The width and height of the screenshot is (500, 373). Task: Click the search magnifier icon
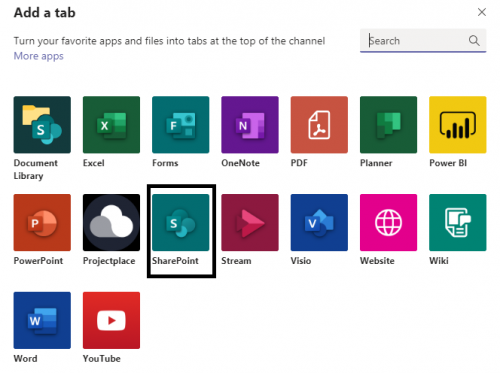point(474,41)
